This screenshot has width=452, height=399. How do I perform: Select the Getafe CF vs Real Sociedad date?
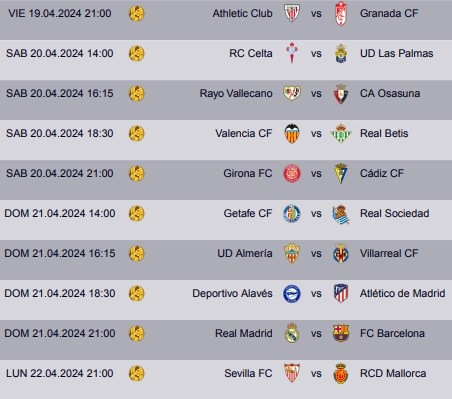point(60,213)
